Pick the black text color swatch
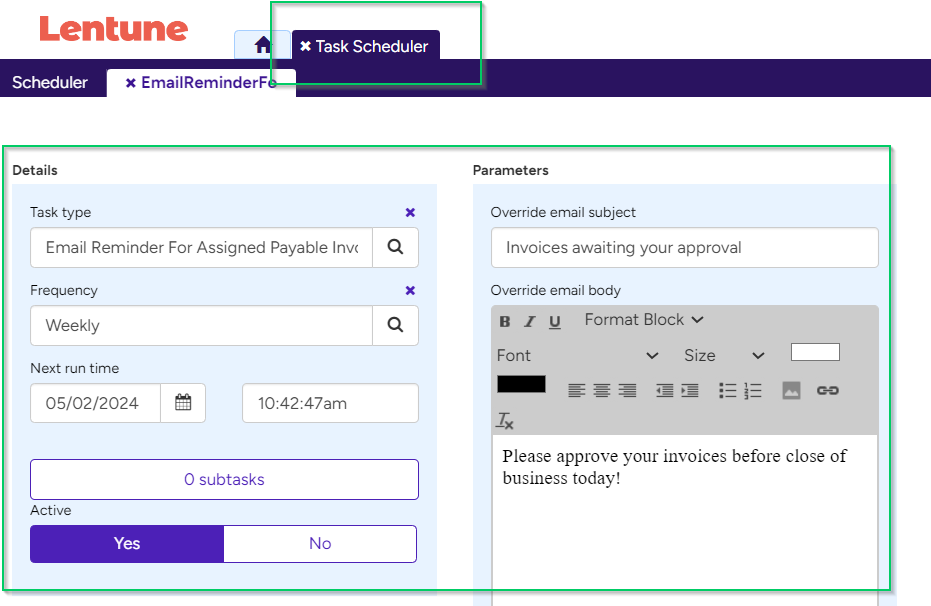Image resolution: width=931 pixels, height=606 pixels. (x=521, y=384)
